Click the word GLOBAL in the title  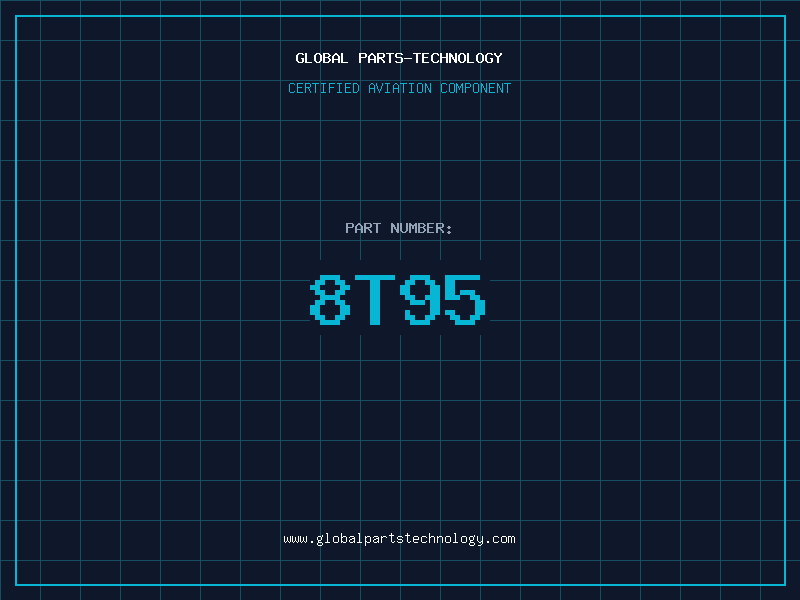322,58
